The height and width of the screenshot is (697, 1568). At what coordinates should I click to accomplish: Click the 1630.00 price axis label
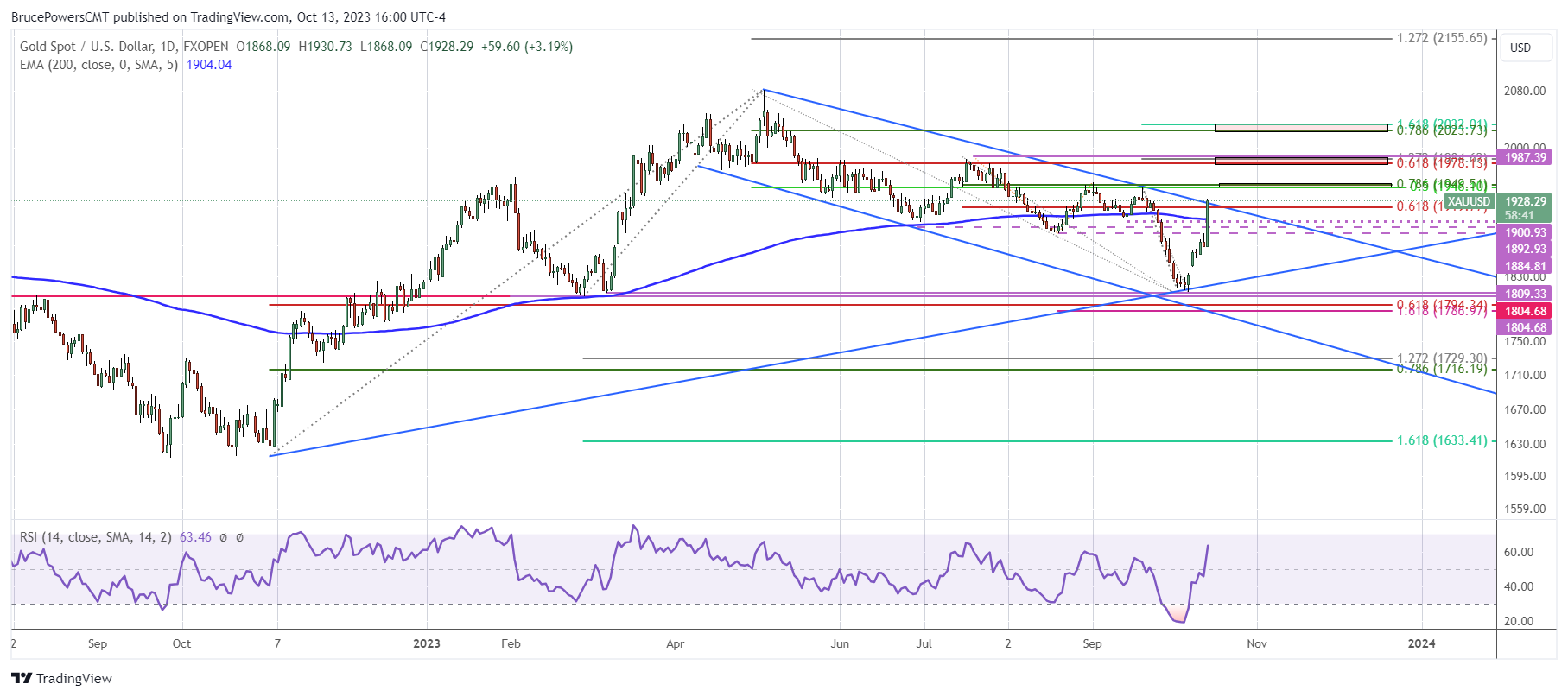pyautogui.click(x=1525, y=444)
